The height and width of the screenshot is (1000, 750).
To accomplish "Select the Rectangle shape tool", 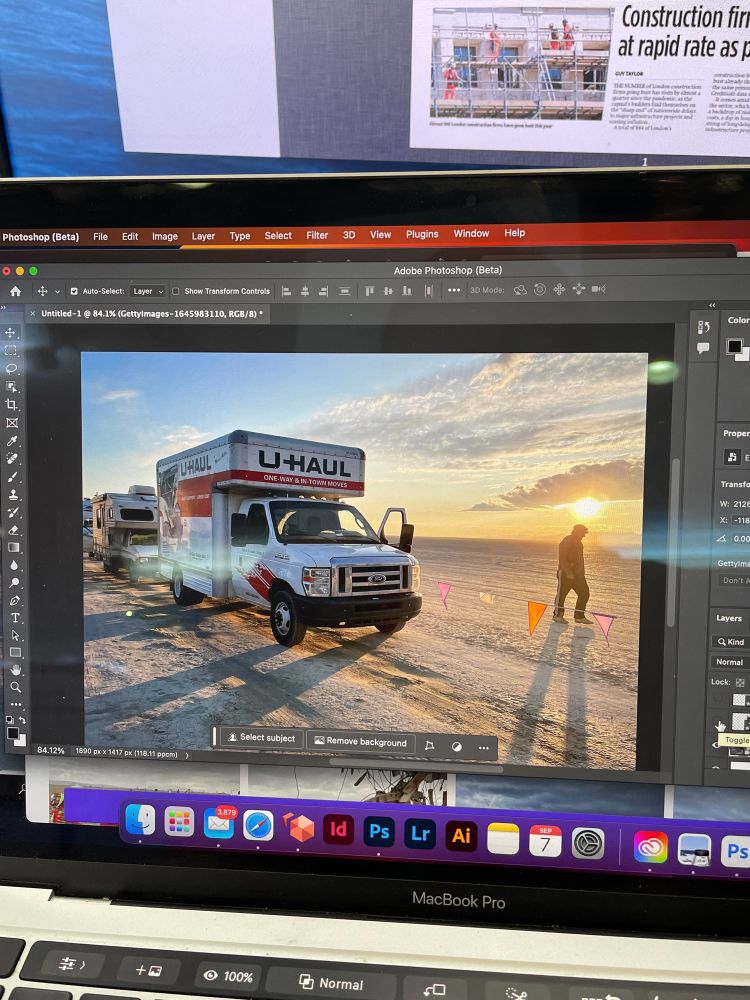I will (15, 652).
